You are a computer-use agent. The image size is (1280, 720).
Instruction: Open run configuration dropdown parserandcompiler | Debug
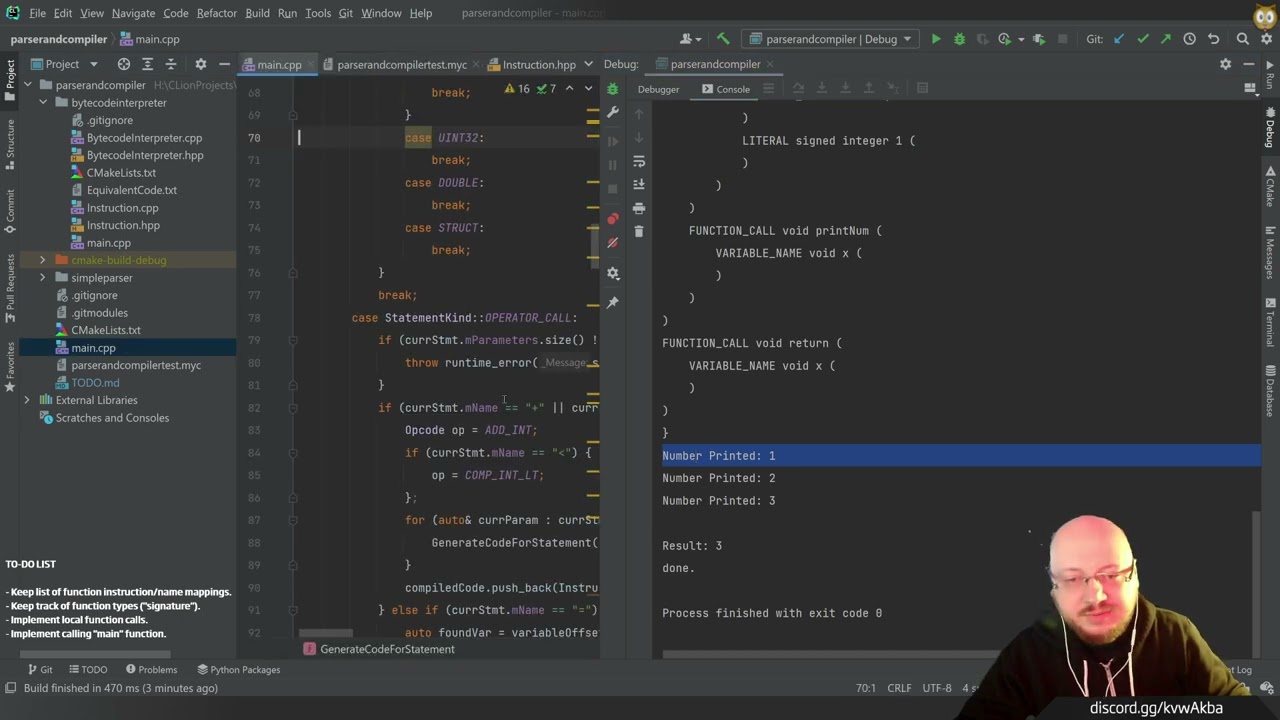pyautogui.click(x=830, y=39)
